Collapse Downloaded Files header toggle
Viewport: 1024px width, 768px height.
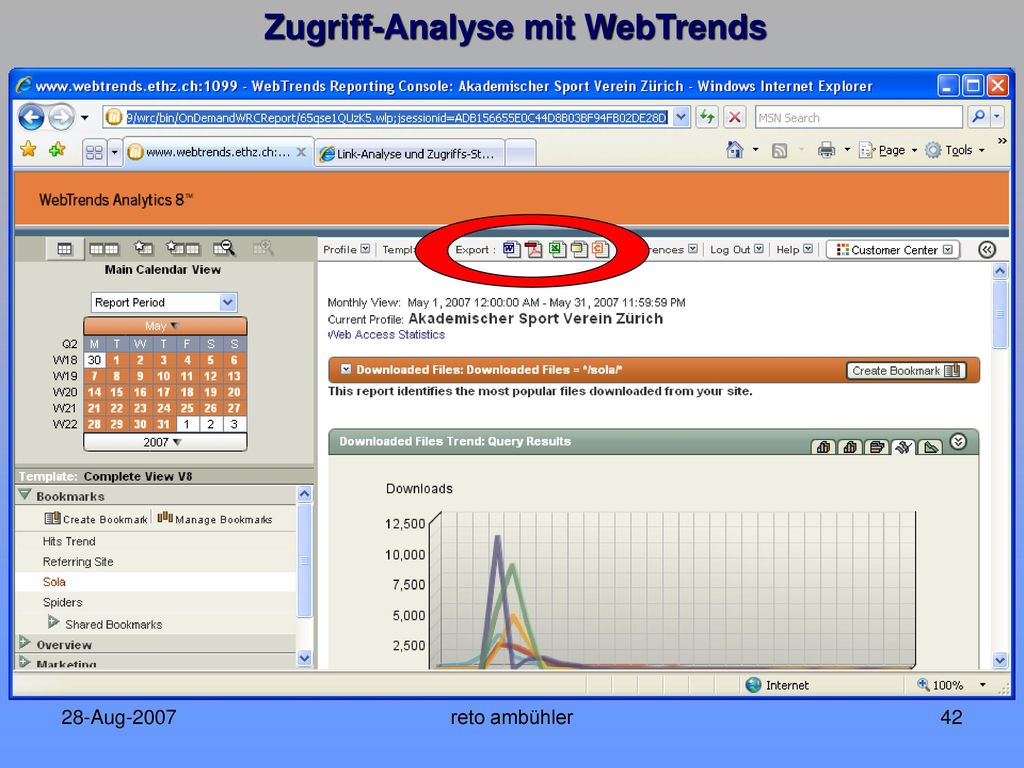pos(346,369)
